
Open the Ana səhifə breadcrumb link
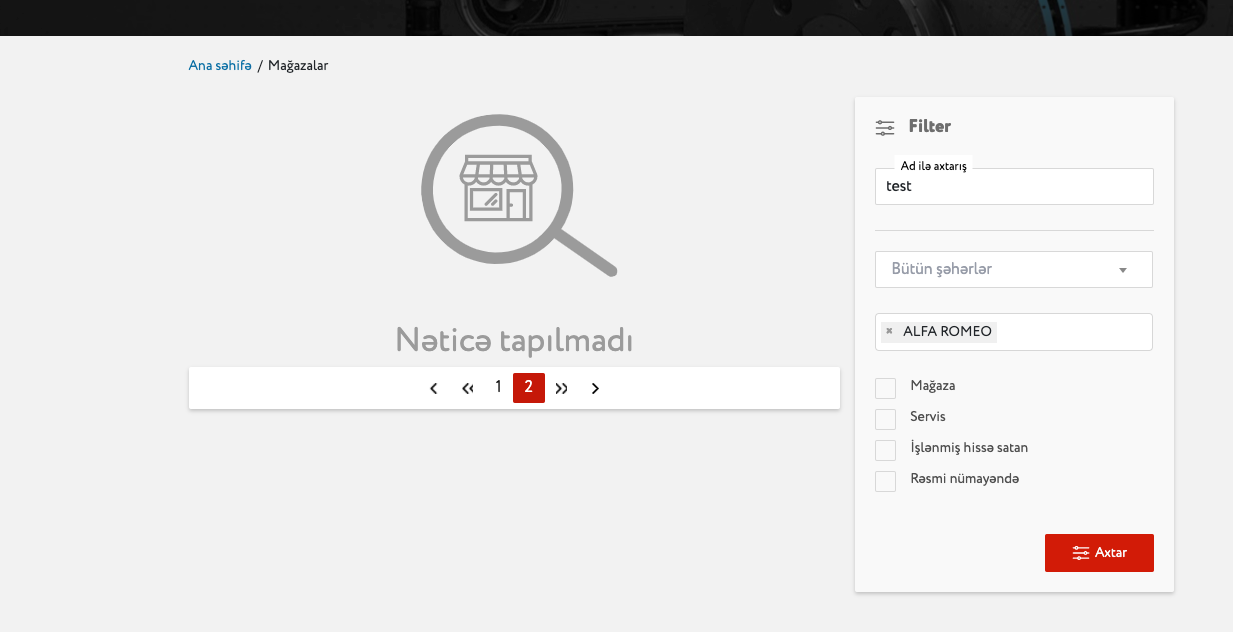click(220, 66)
